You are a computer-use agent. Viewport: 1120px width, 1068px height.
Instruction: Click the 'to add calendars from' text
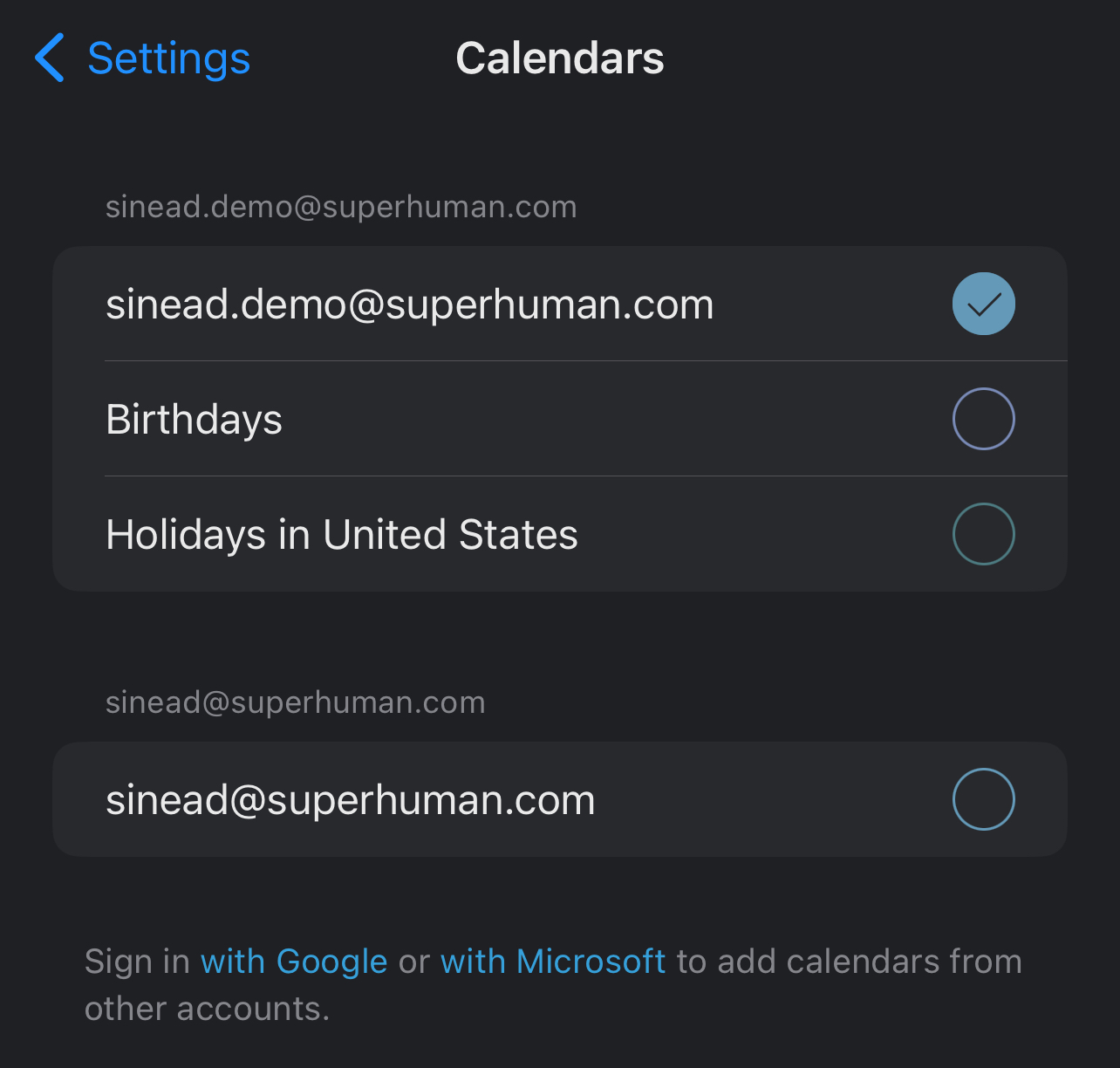pos(849,962)
